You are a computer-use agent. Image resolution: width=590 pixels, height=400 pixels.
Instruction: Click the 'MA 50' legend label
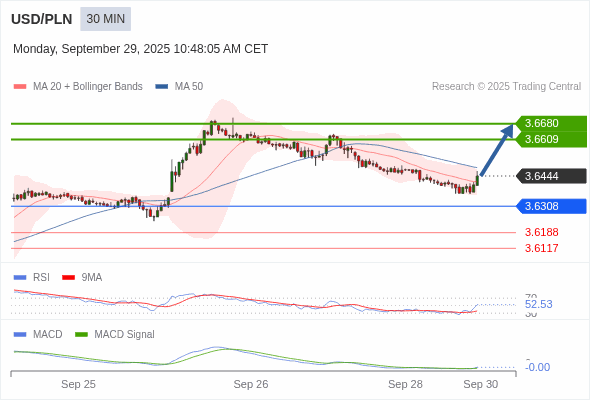[189, 87]
